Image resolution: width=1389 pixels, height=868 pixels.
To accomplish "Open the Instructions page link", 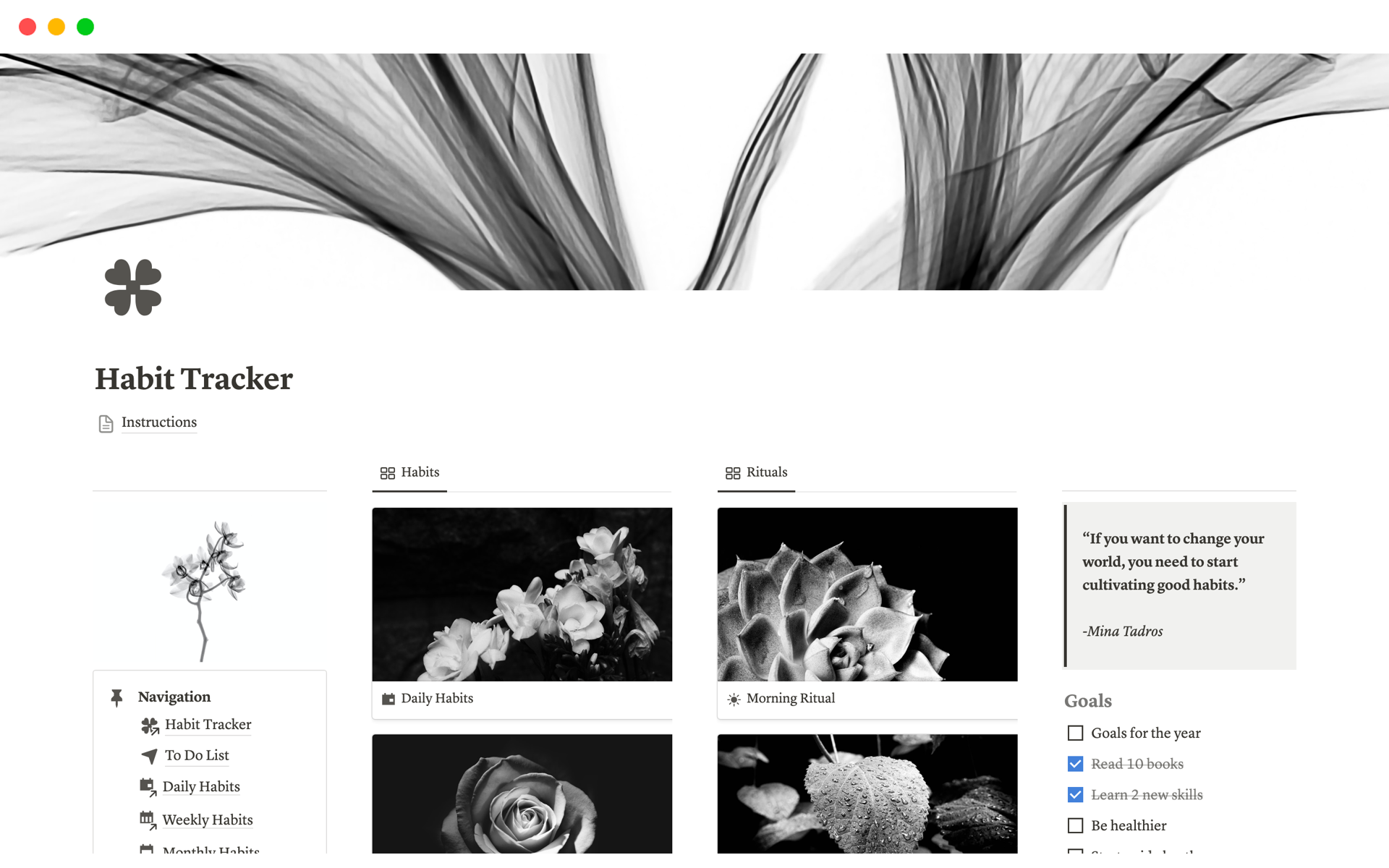I will pos(159,421).
